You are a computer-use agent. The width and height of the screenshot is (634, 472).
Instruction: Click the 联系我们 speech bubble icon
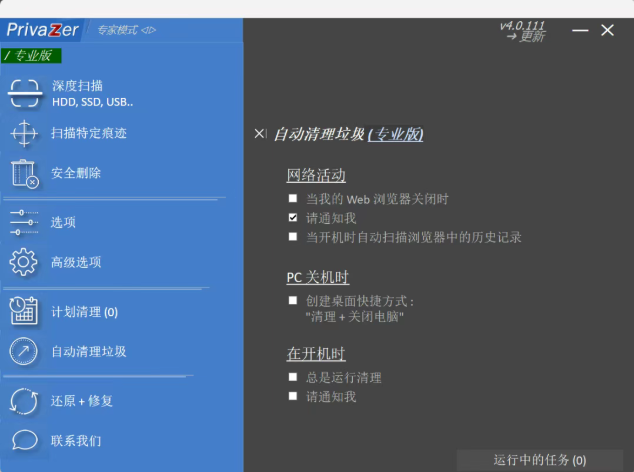25,440
